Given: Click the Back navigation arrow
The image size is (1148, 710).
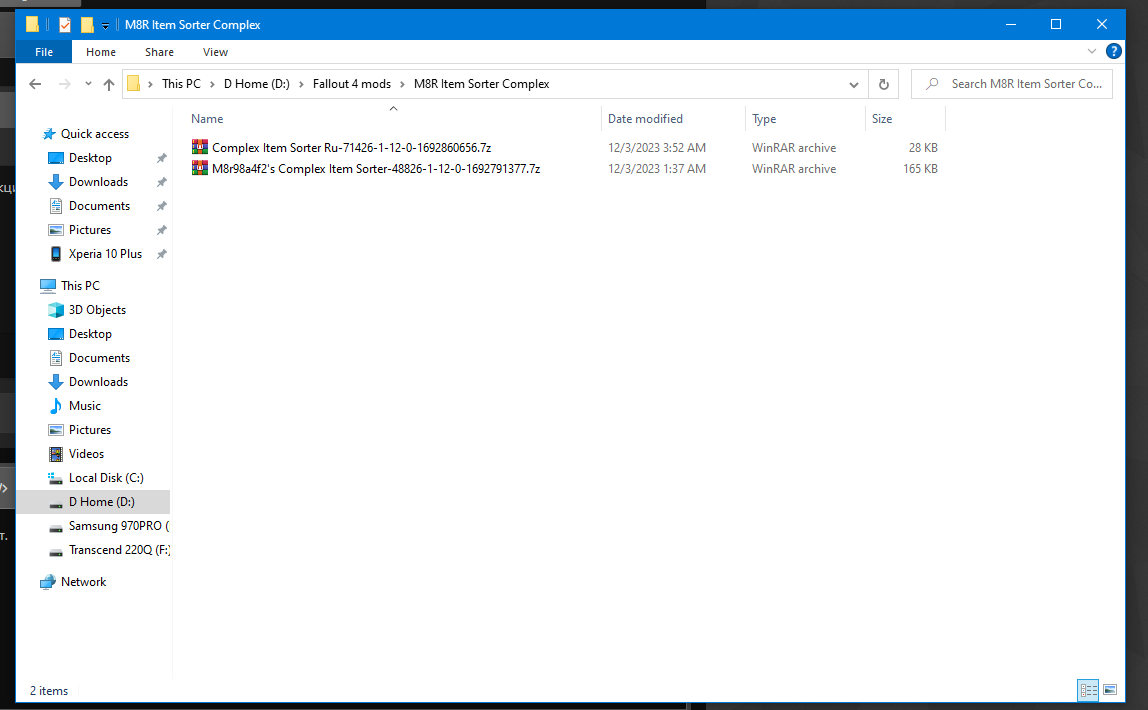Looking at the screenshot, I should (x=35, y=85).
